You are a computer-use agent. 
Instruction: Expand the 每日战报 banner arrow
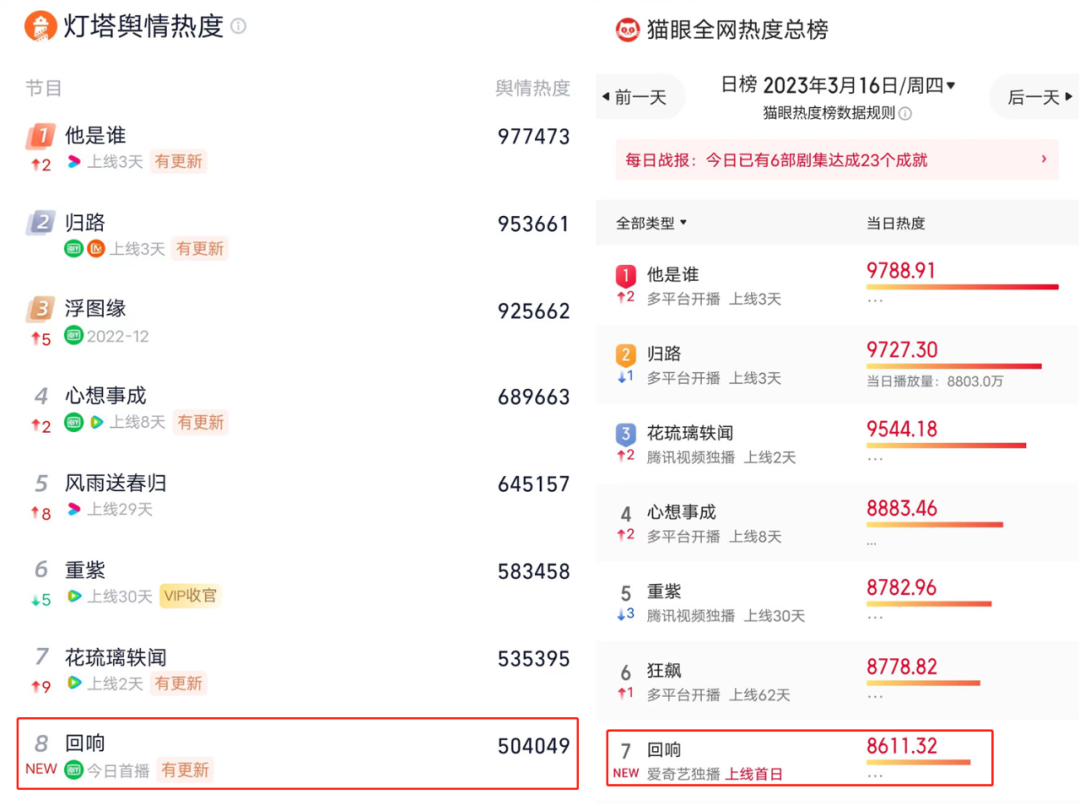[x=1044, y=159]
